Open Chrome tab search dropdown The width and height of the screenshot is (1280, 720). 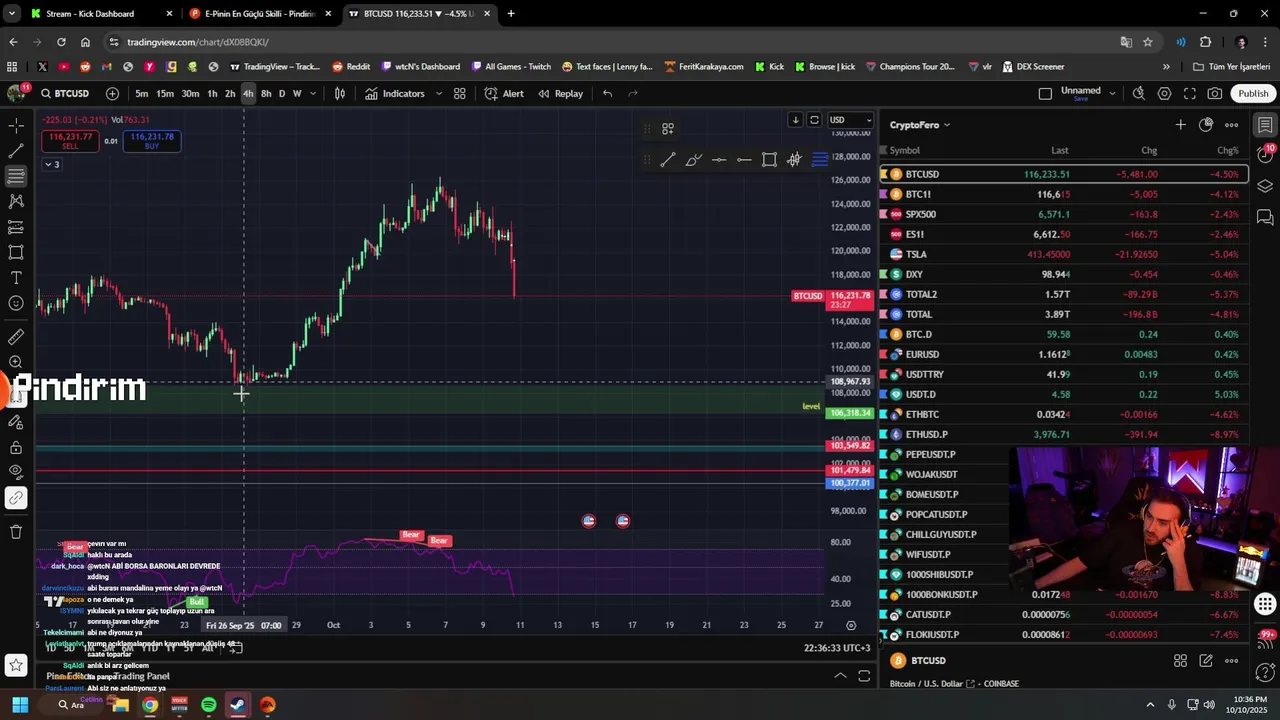point(12,14)
